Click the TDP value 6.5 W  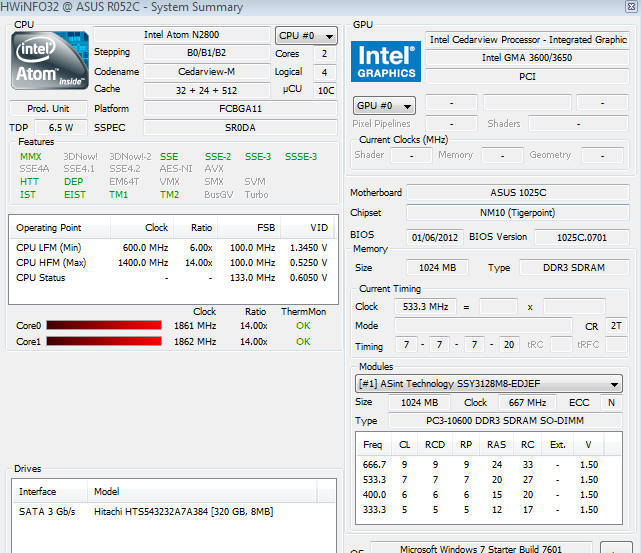tap(61, 128)
